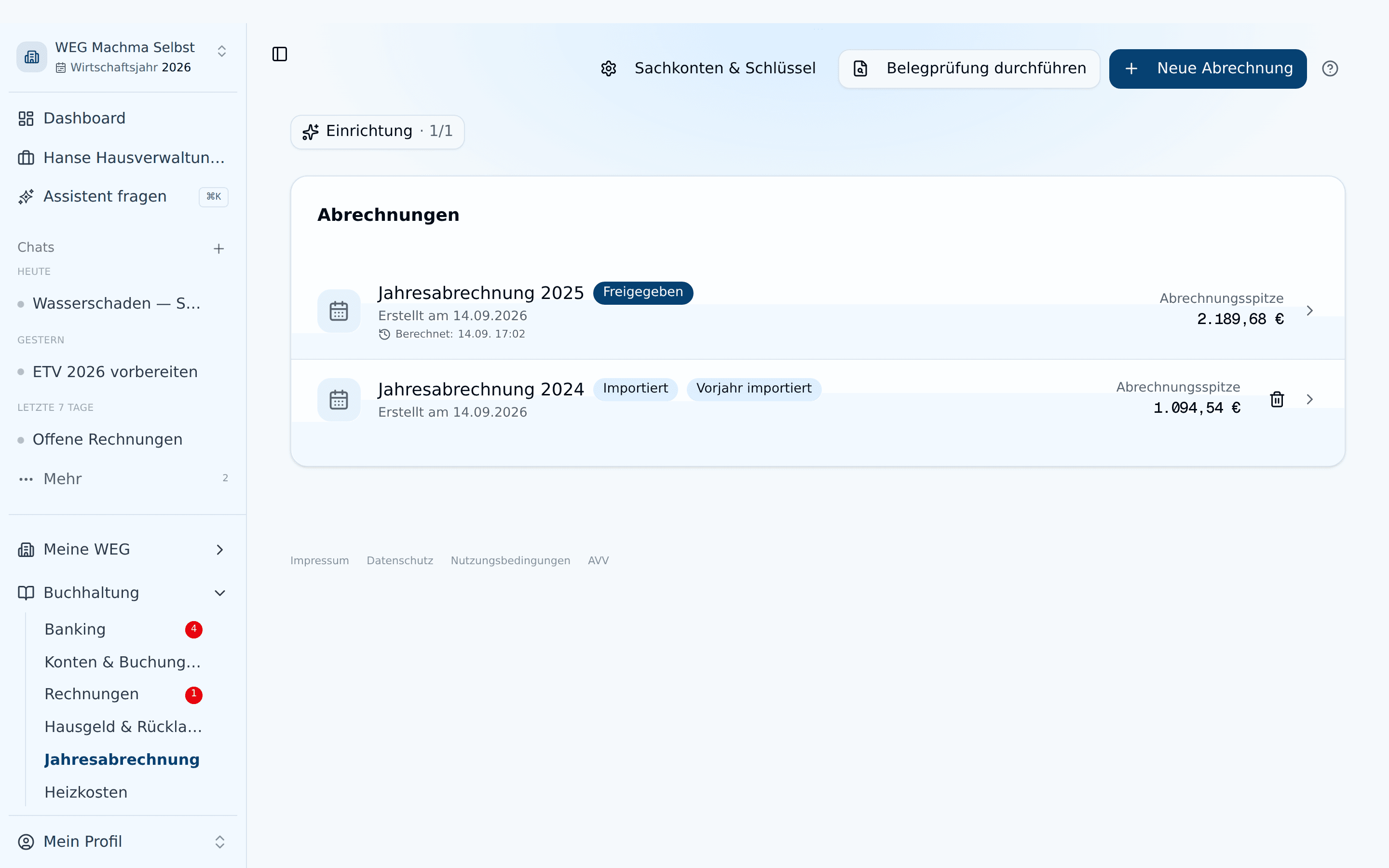The width and height of the screenshot is (1389, 868).
Task: Open the Mein Profil menu
Action: coord(123,841)
